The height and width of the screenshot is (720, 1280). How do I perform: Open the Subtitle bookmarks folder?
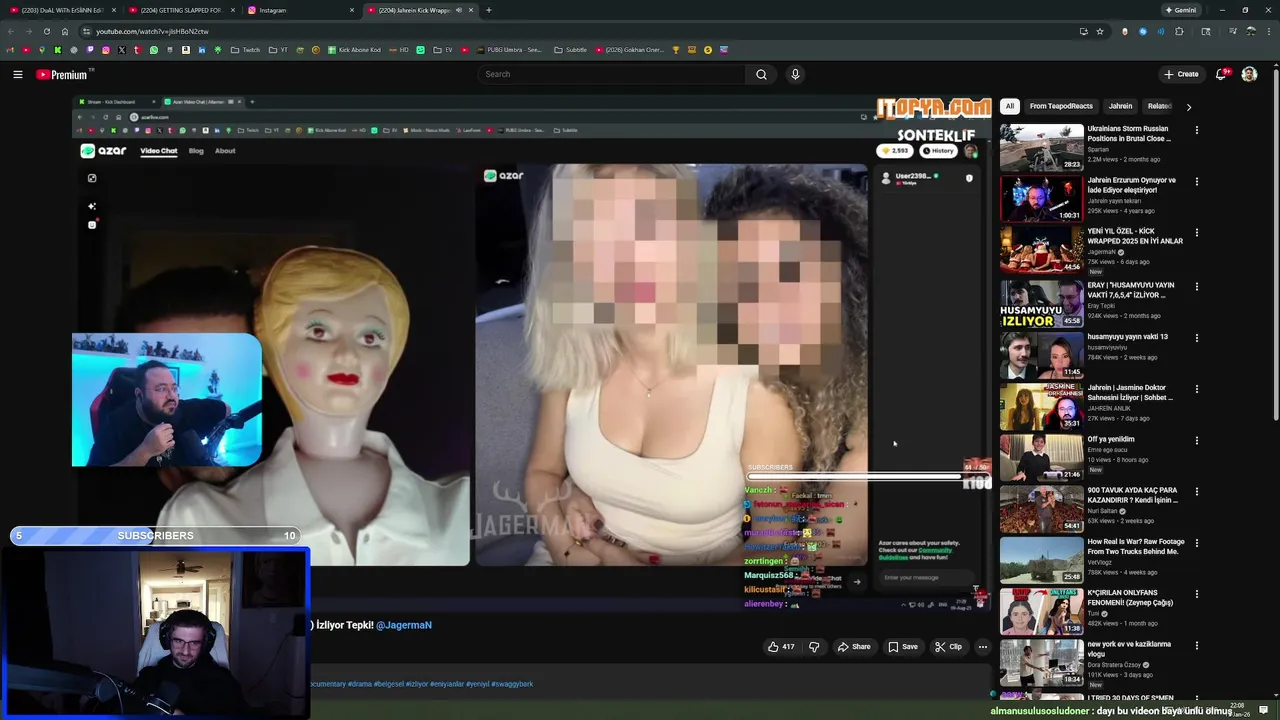click(x=571, y=49)
